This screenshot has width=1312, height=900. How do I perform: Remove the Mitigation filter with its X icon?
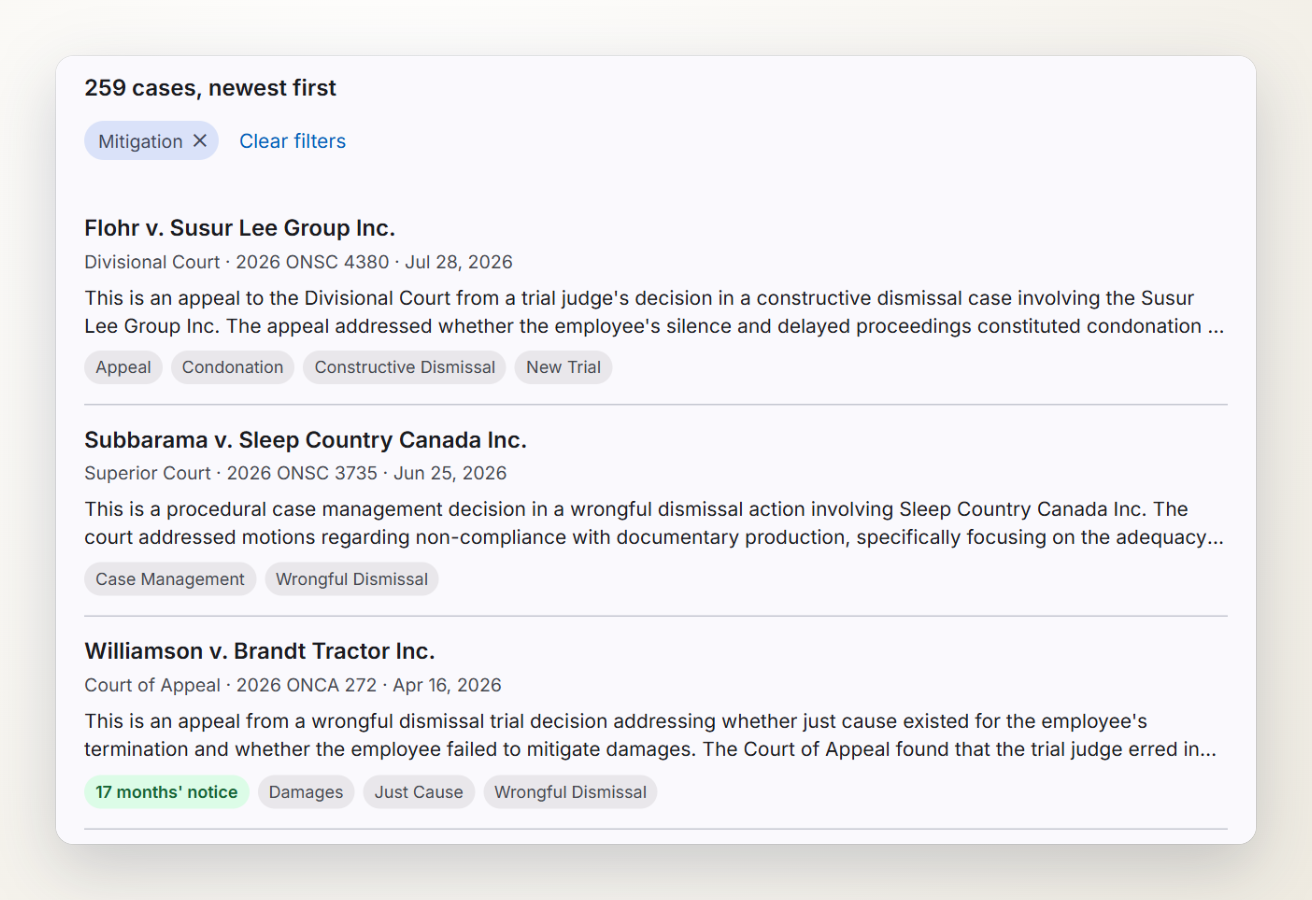pos(200,141)
